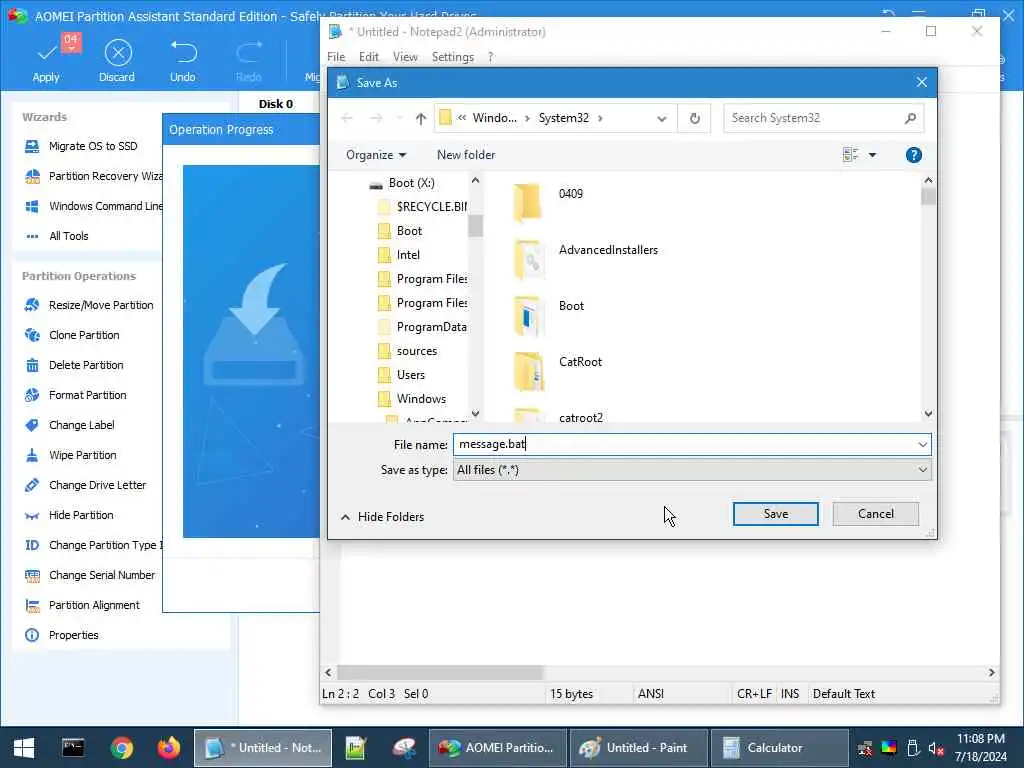Viewport: 1024px width, 768px height.
Task: Open Save As dialog help
Action: click(914, 155)
